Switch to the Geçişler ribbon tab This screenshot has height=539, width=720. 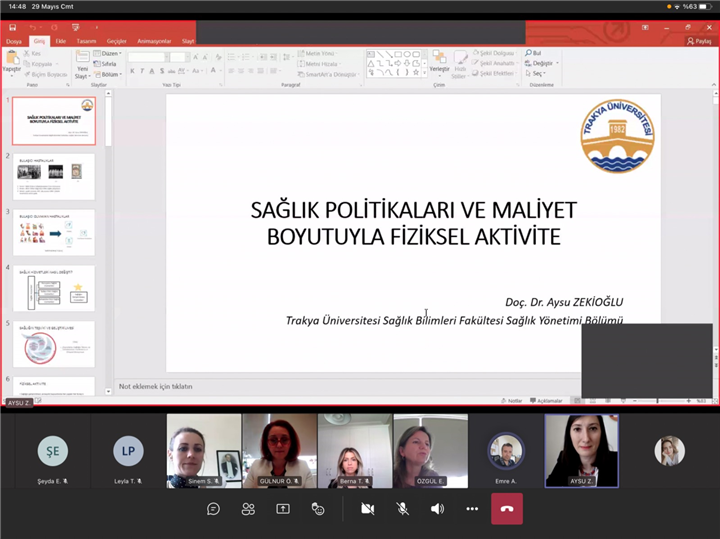point(117,41)
